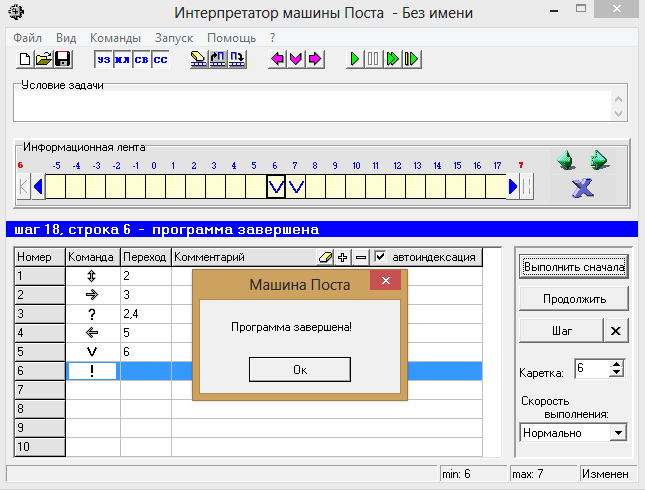Open the Вид menu

[66, 38]
